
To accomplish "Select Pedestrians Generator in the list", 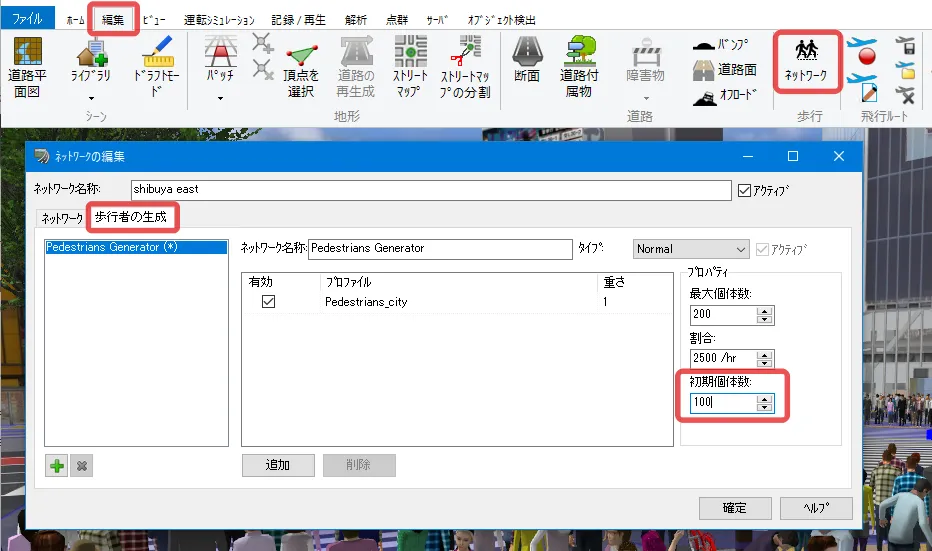I will pos(112,247).
